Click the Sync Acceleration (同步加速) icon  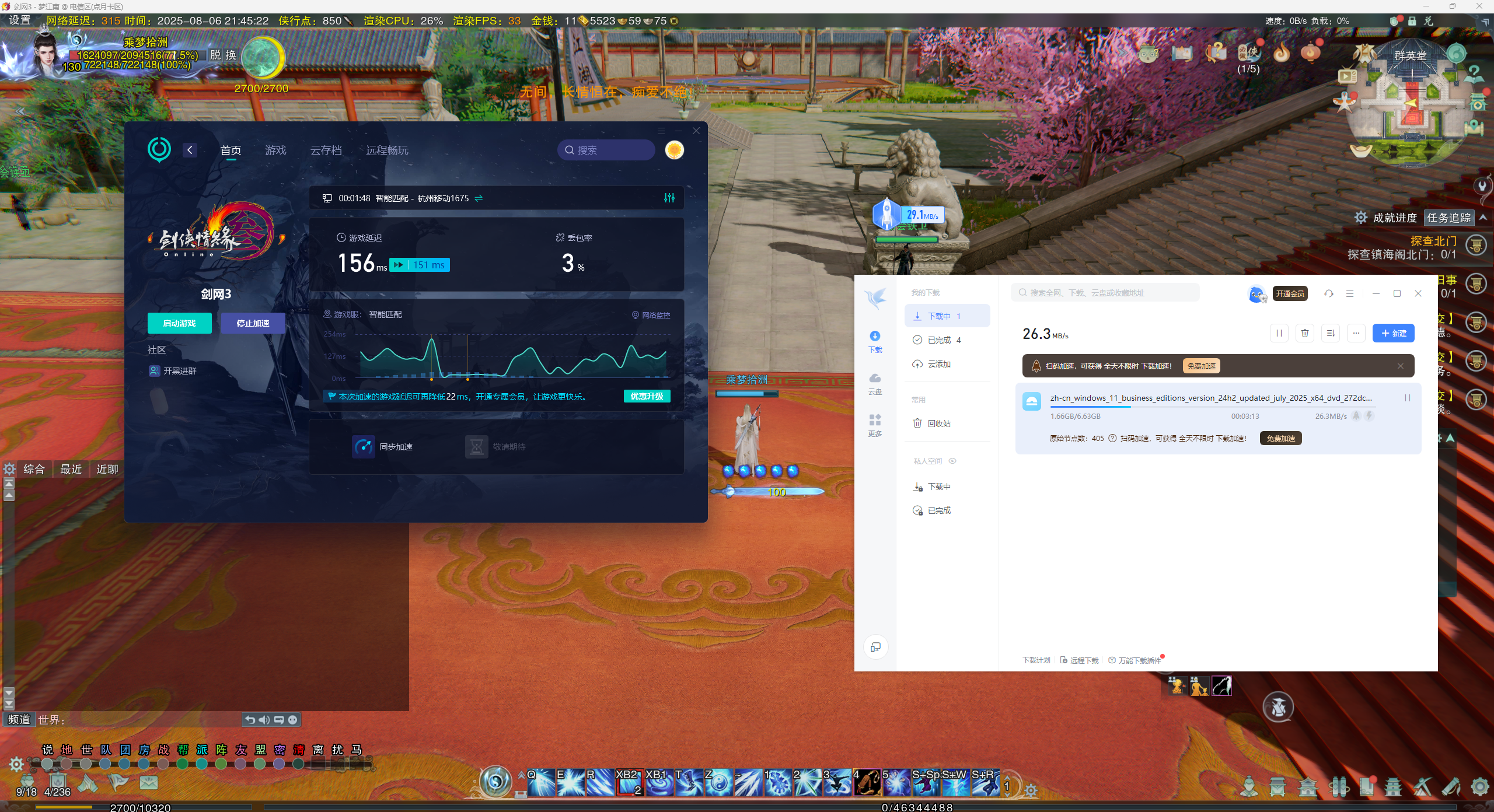[x=364, y=447]
